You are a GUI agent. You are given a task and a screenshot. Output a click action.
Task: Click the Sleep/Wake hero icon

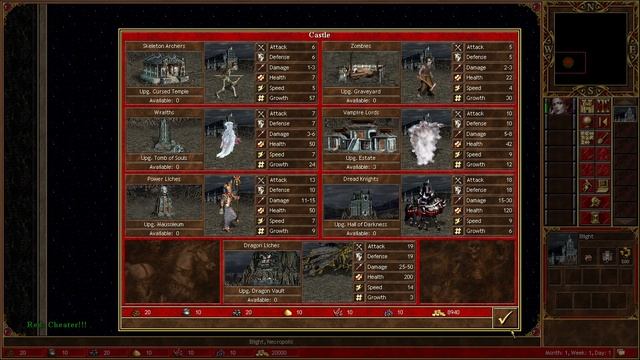click(x=603, y=122)
